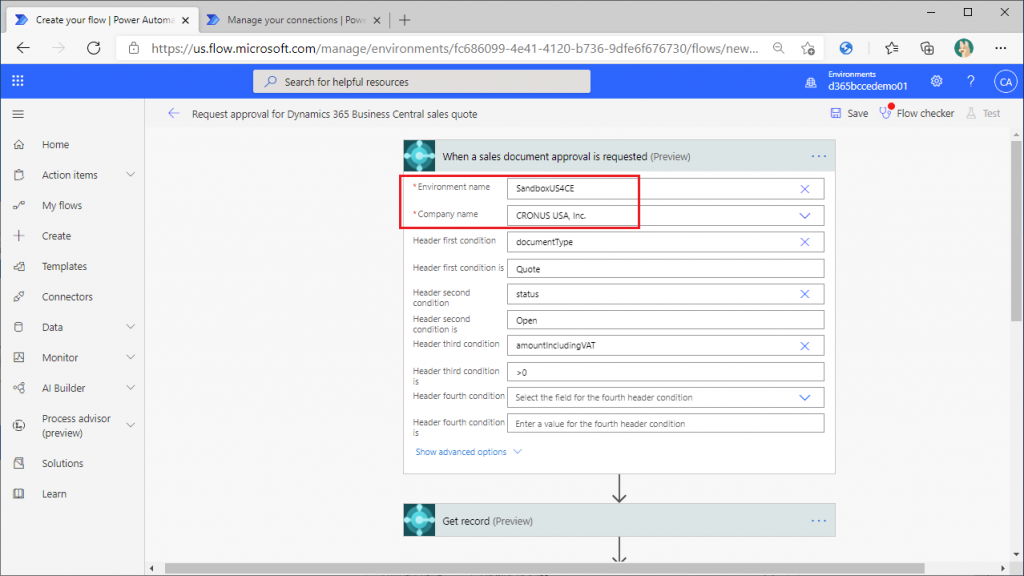Open the browser Collections icon
Screen dimensions: 1024x576
tap(927, 48)
